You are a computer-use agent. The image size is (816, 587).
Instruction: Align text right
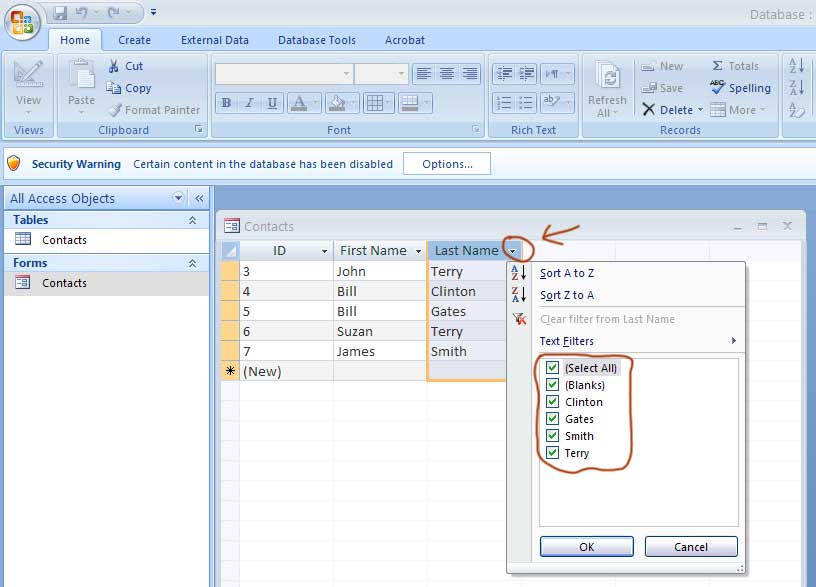470,73
